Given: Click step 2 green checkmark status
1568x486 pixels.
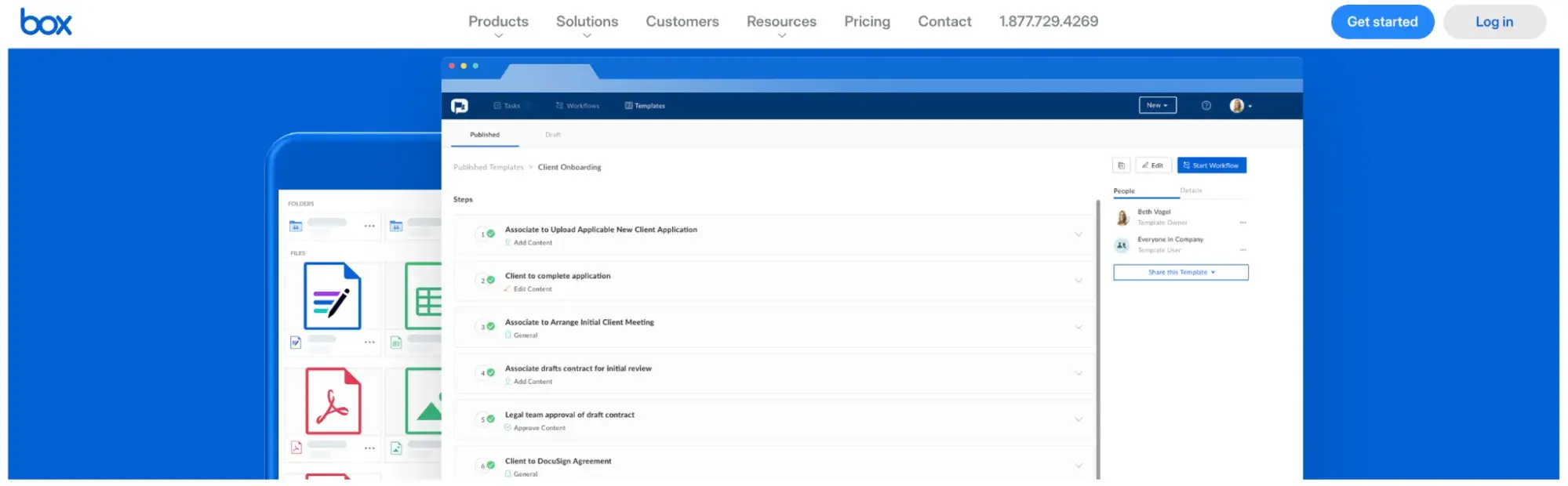Looking at the screenshot, I should (491, 280).
